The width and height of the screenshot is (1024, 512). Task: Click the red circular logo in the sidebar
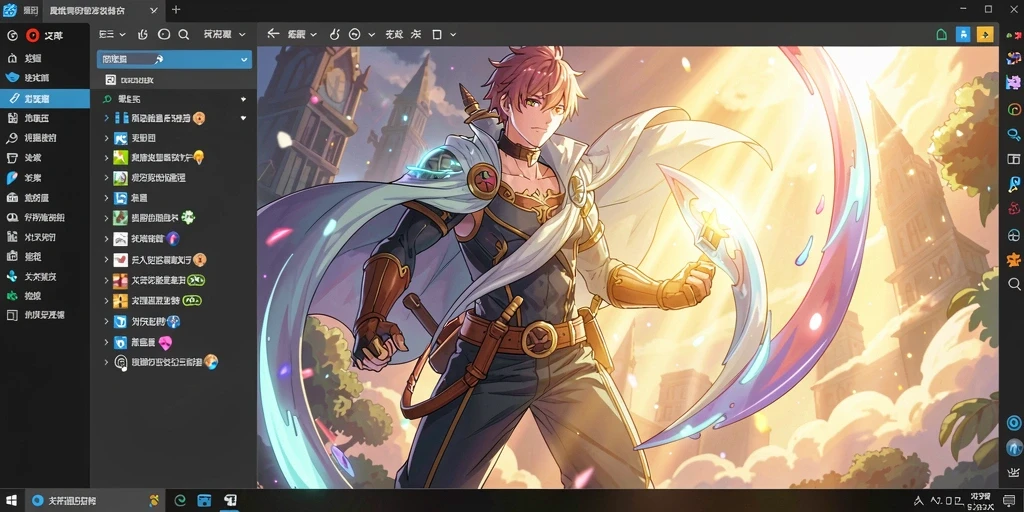(33, 35)
